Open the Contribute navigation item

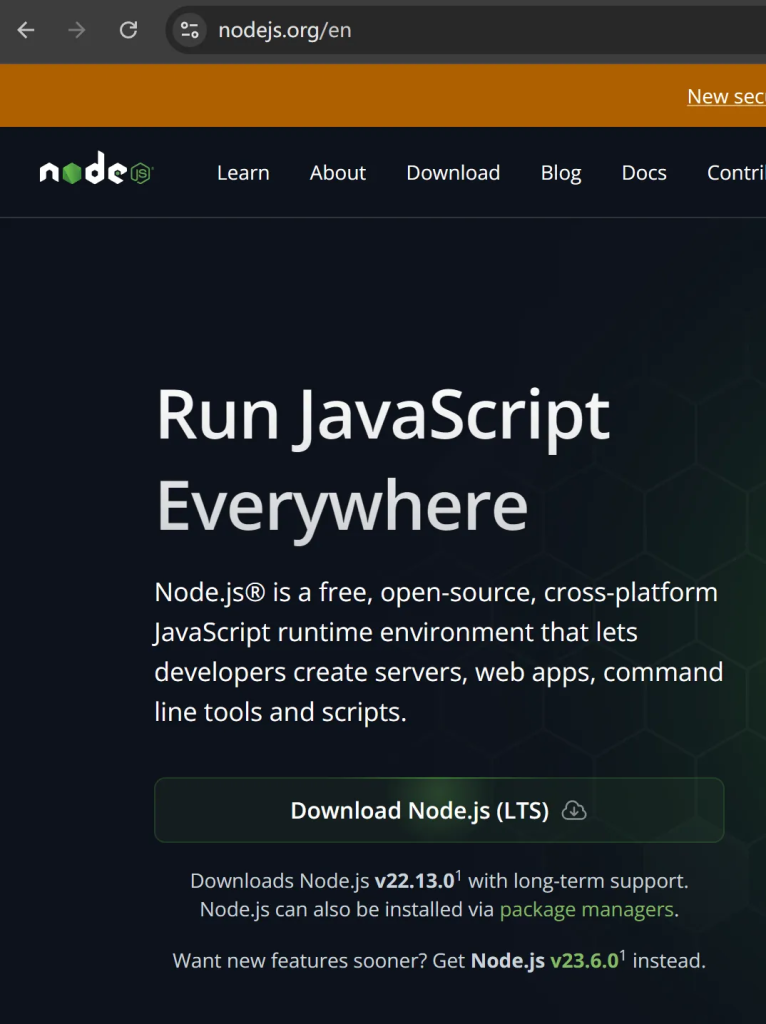pos(736,173)
